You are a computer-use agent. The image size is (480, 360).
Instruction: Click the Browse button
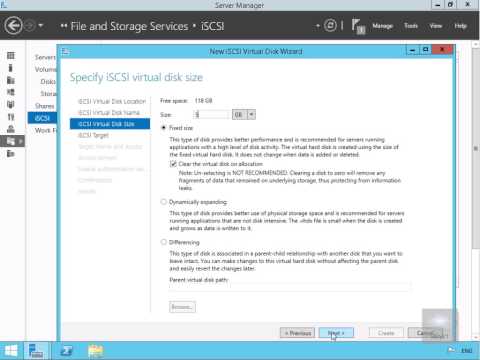[182, 307]
